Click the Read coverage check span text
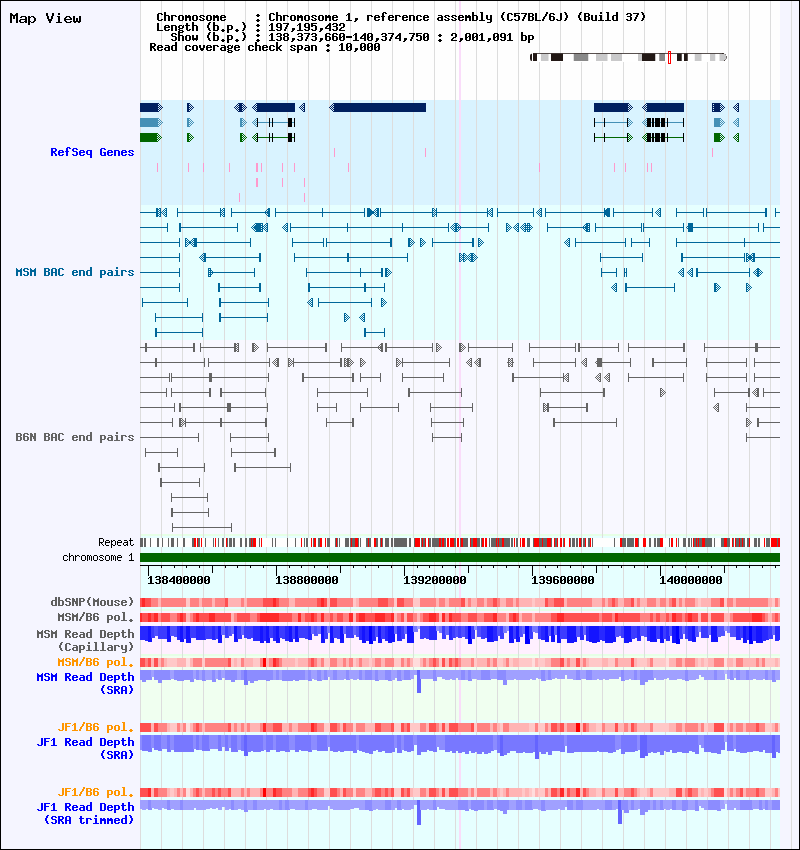 pos(264,47)
